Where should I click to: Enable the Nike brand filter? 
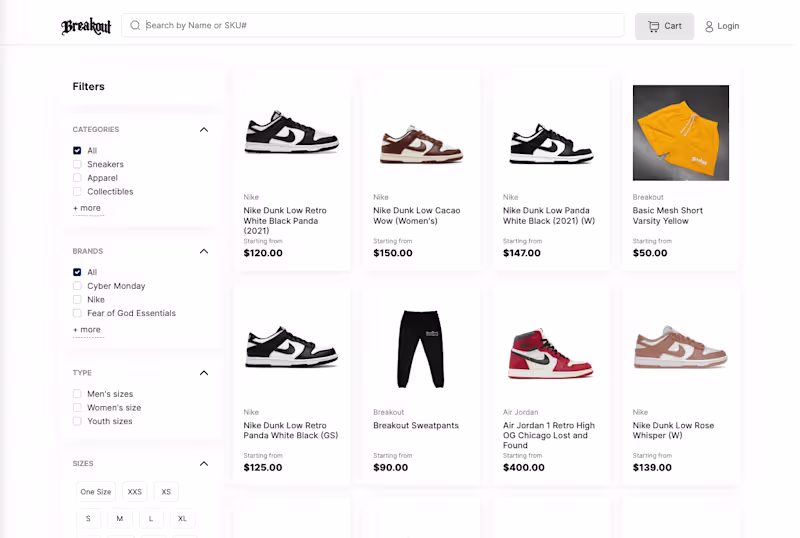tap(77, 299)
